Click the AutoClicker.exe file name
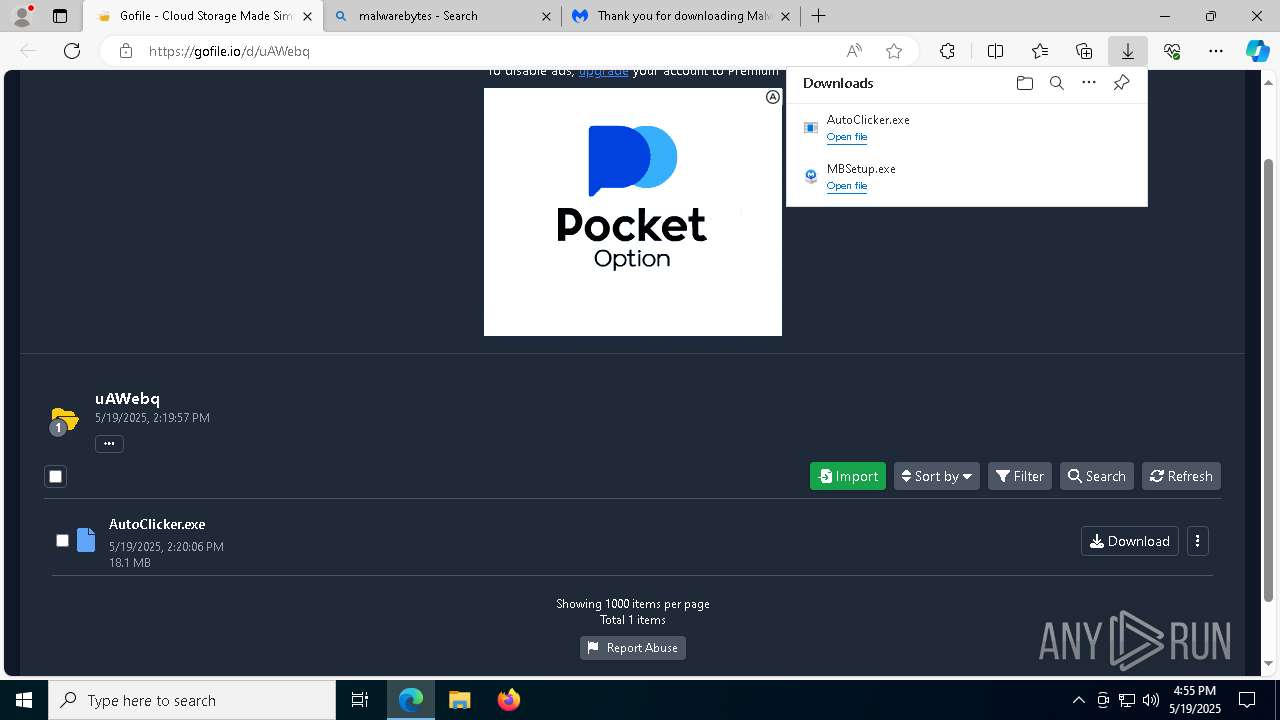 [x=157, y=524]
